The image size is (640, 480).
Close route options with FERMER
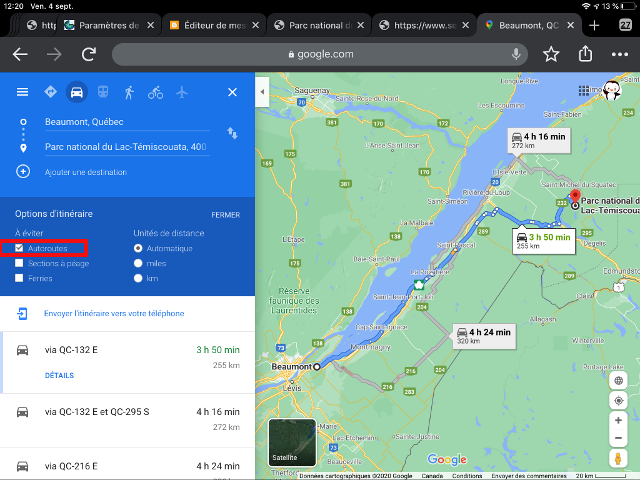pos(225,215)
